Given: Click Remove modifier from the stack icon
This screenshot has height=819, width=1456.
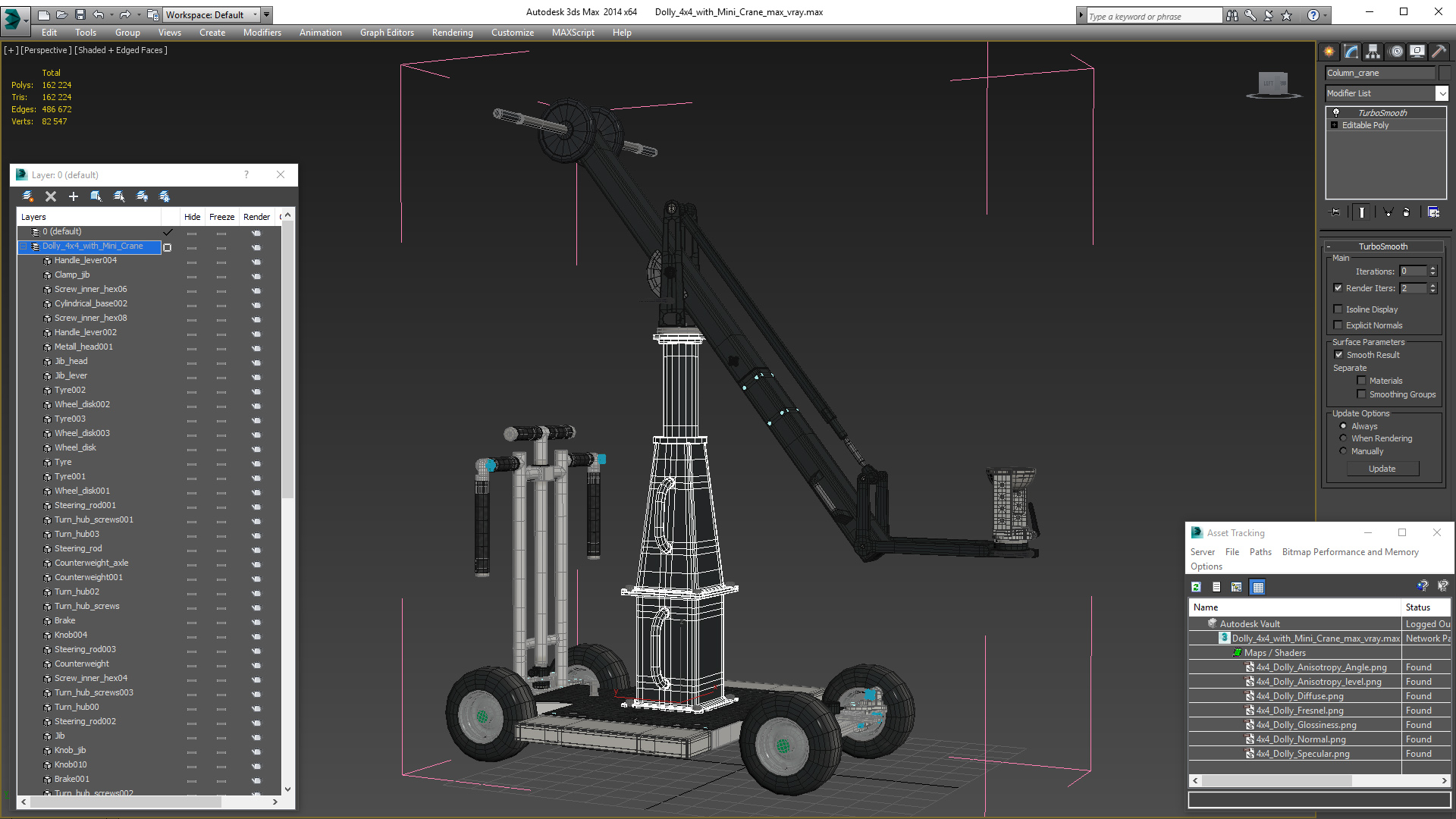Looking at the screenshot, I should [1407, 212].
